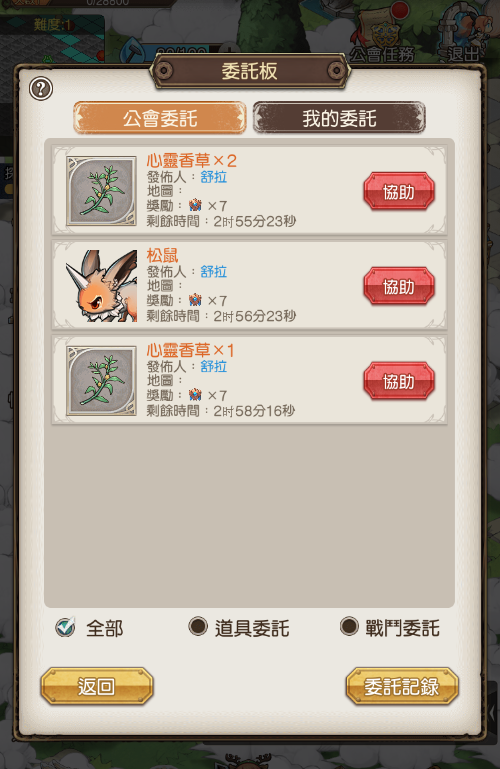Click the 返回 back button
This screenshot has width=500, height=769.
tap(97, 686)
